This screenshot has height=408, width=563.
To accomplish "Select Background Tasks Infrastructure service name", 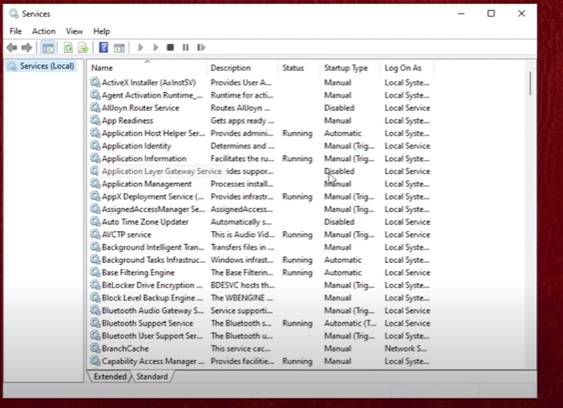I will [x=154, y=260].
